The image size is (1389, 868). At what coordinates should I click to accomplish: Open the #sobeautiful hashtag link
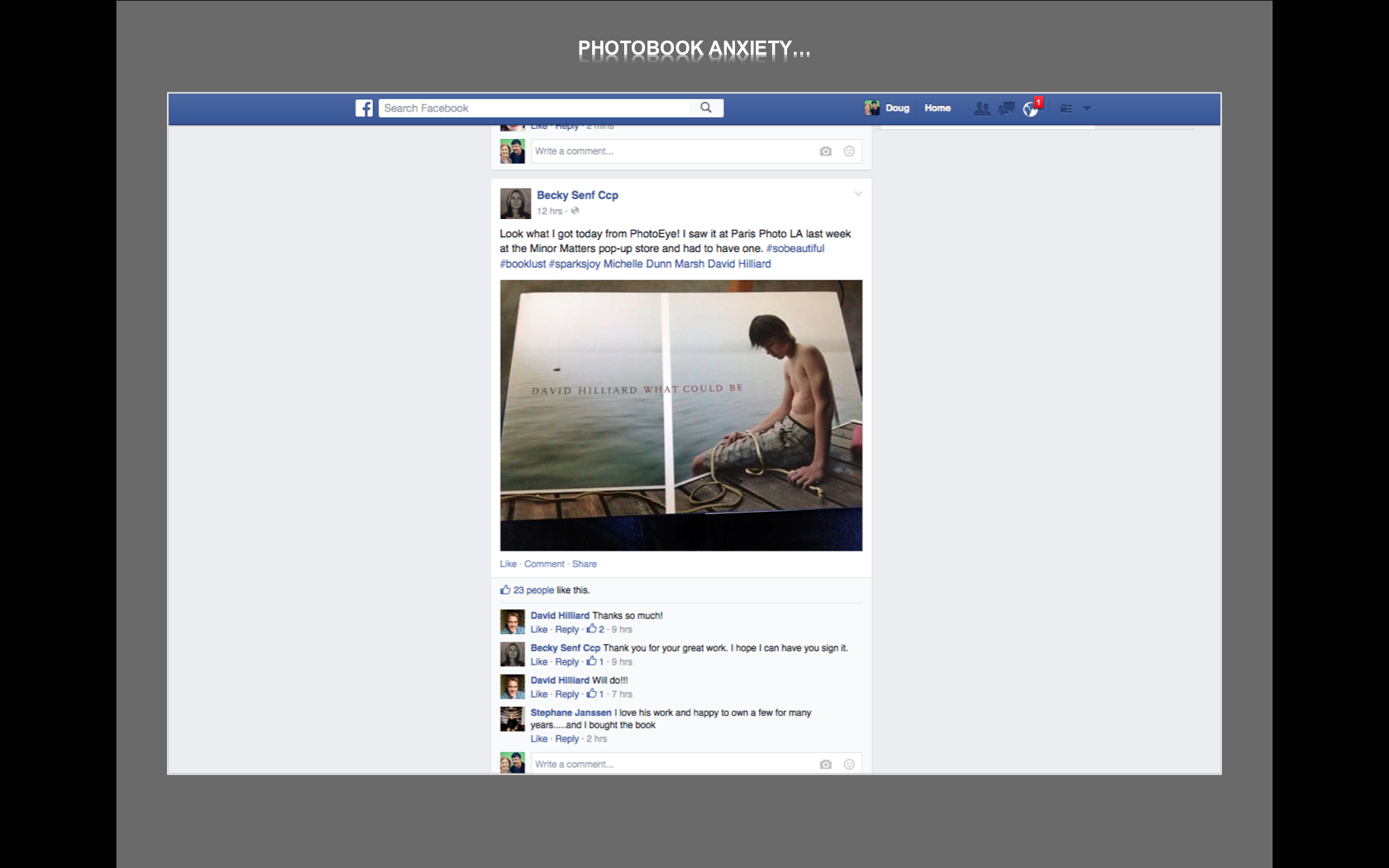coord(795,248)
